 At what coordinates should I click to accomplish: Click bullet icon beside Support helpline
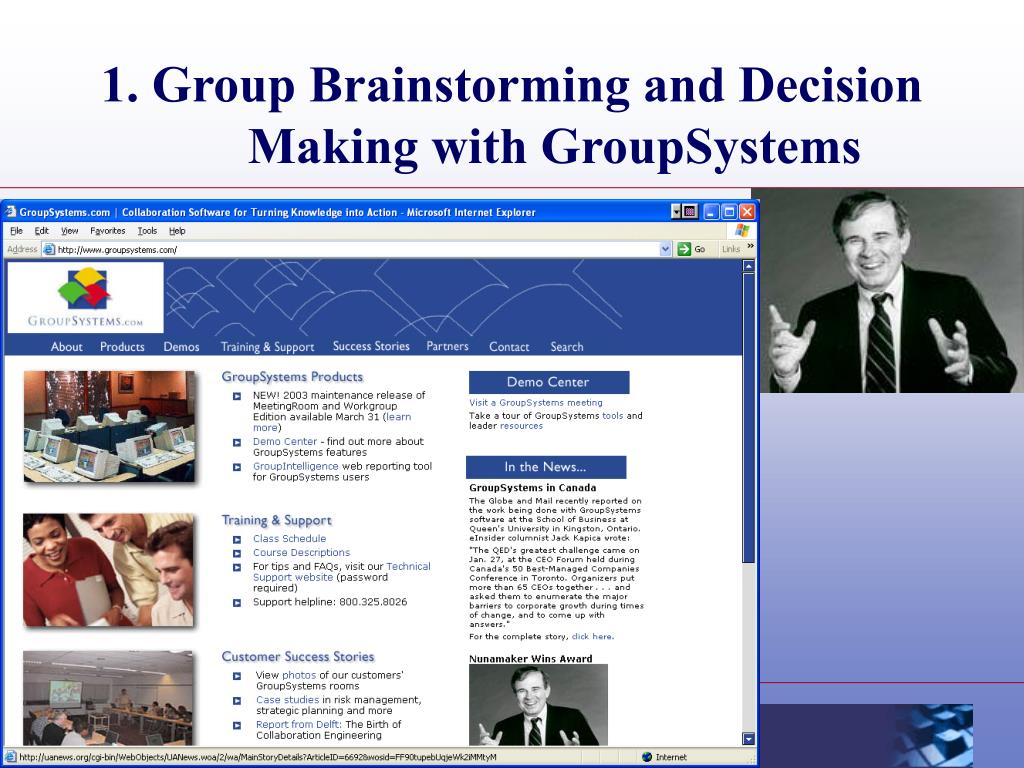click(237, 603)
